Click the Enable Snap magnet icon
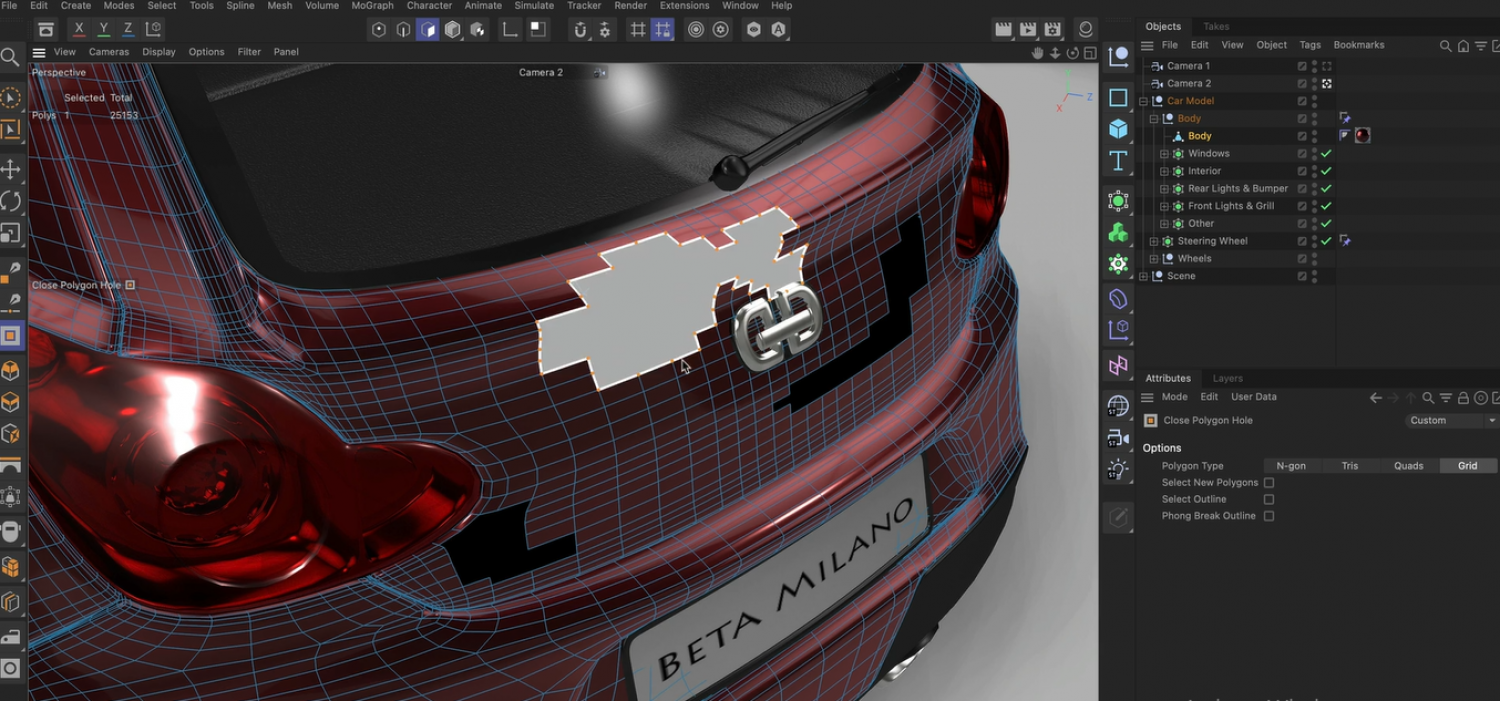 579,30
